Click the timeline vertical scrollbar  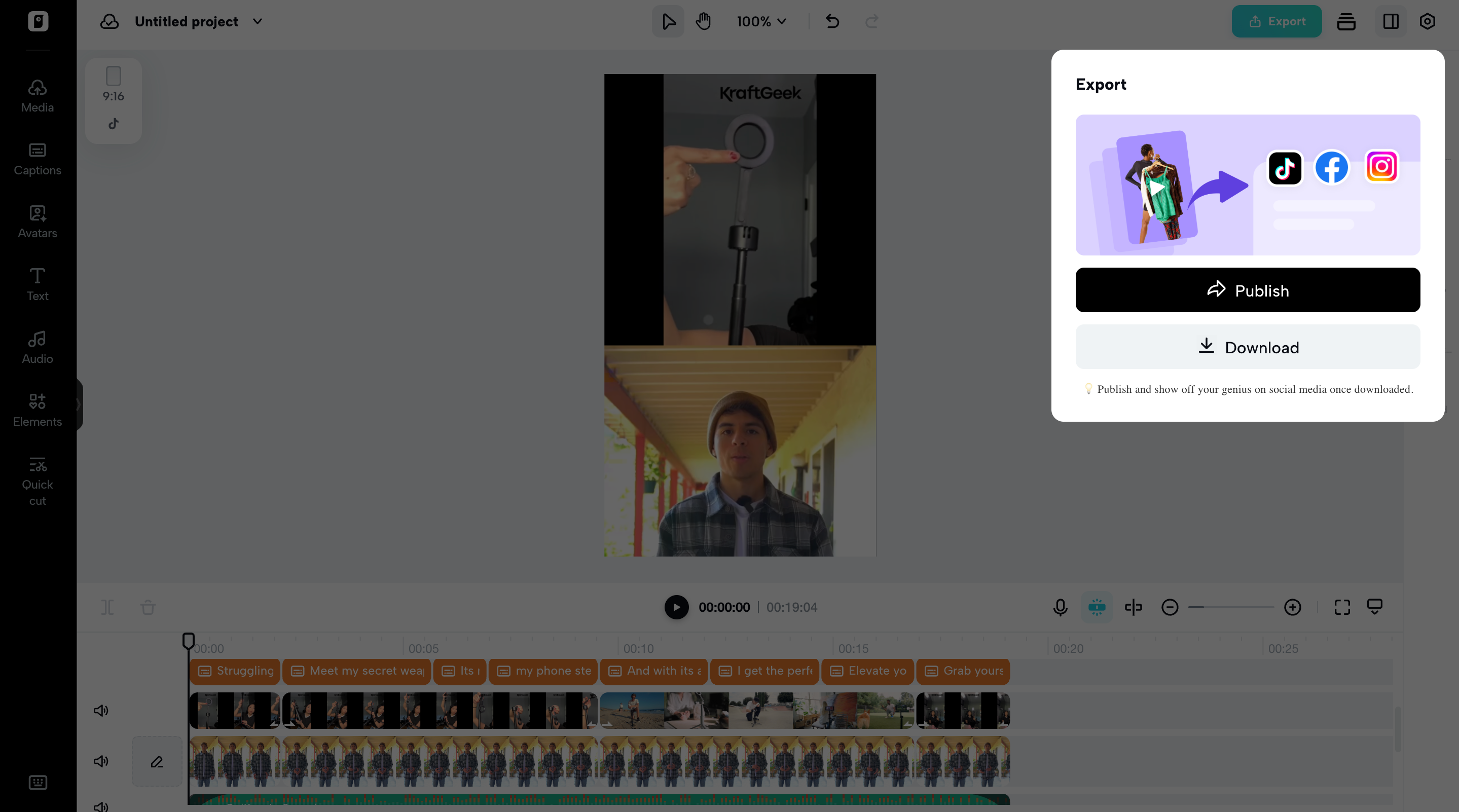click(1398, 729)
